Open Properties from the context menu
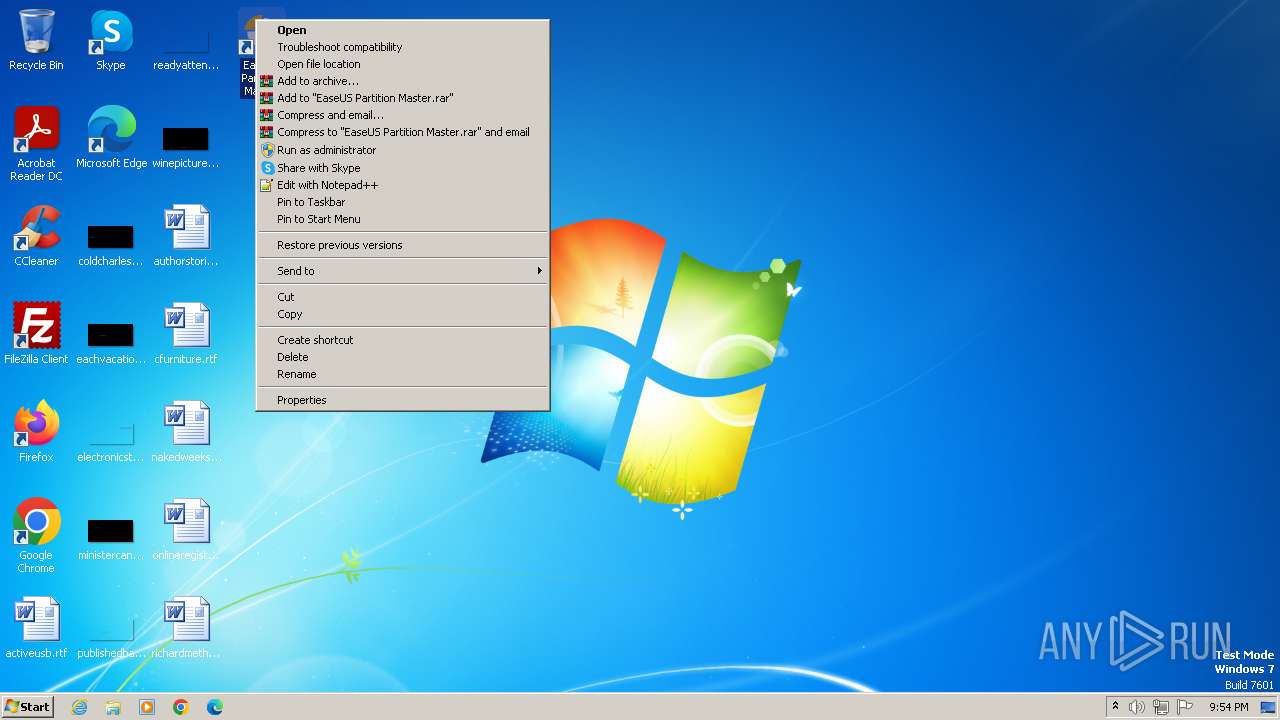The height and width of the screenshot is (720, 1280). (403, 400)
